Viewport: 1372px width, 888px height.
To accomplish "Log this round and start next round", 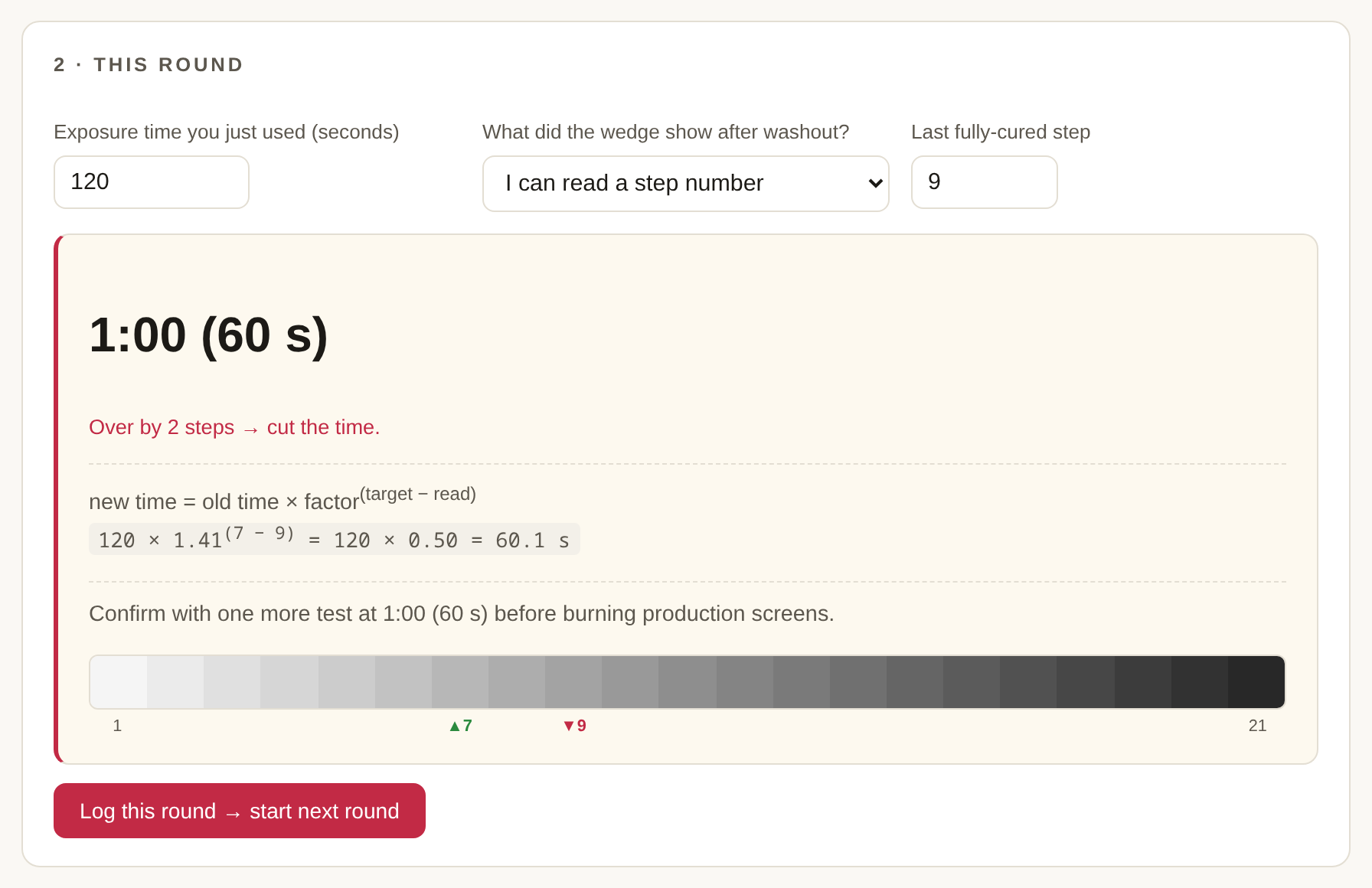I will [x=240, y=811].
